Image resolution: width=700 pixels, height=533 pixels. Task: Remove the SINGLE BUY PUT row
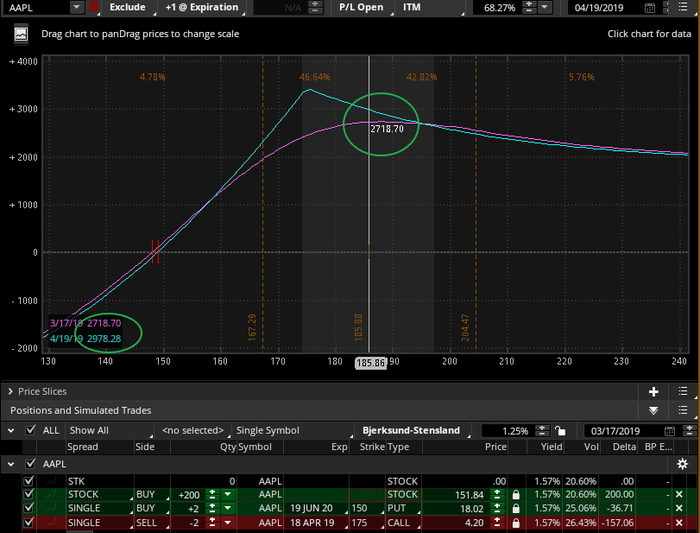[x=679, y=508]
